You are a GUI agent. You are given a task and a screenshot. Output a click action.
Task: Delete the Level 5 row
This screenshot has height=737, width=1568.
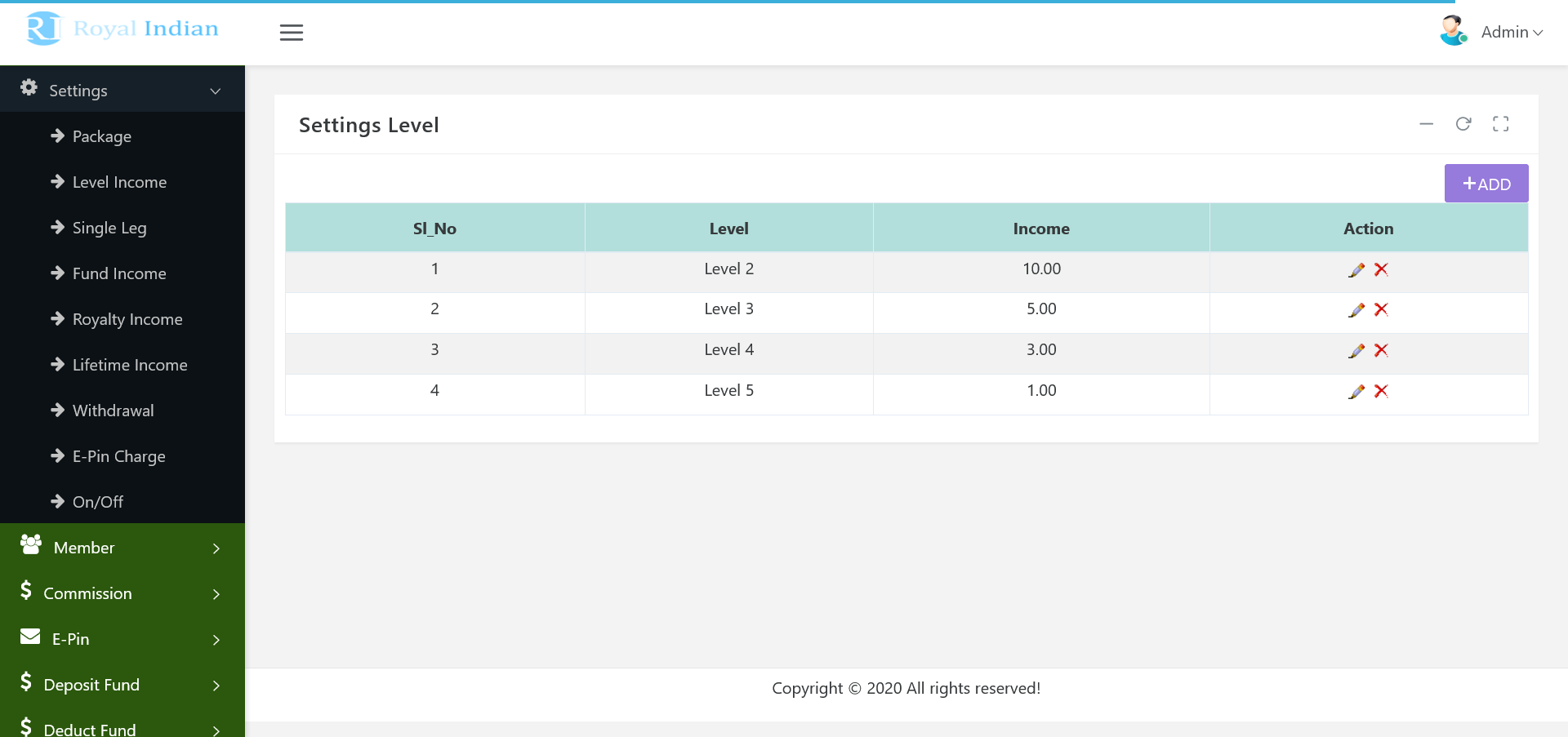1381,391
